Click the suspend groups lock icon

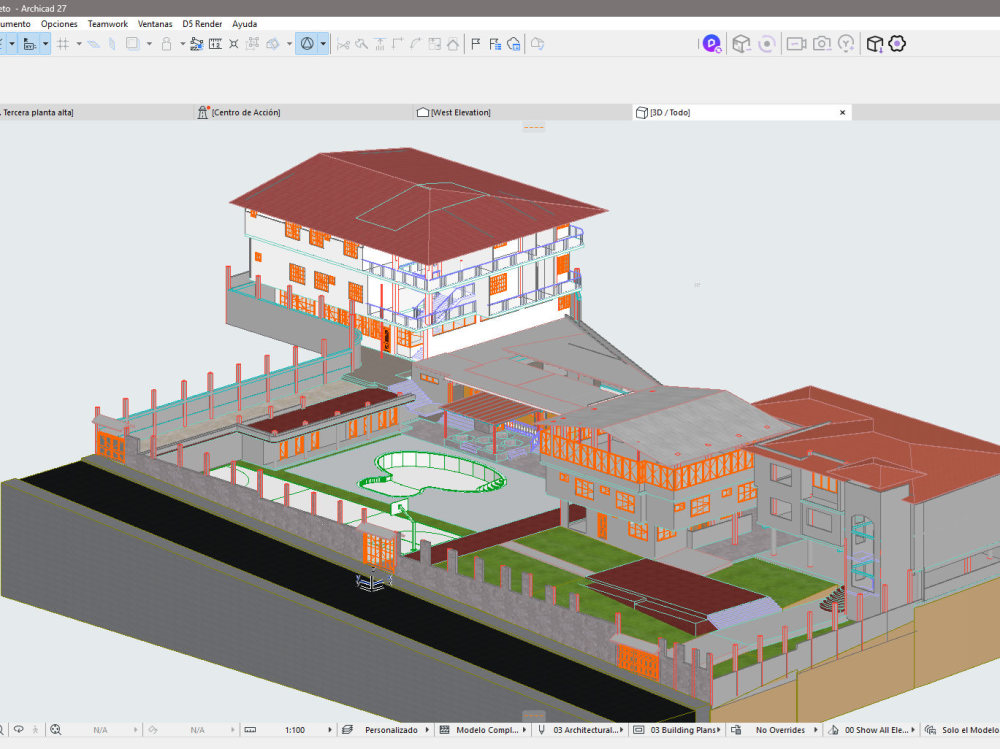click(x=166, y=44)
